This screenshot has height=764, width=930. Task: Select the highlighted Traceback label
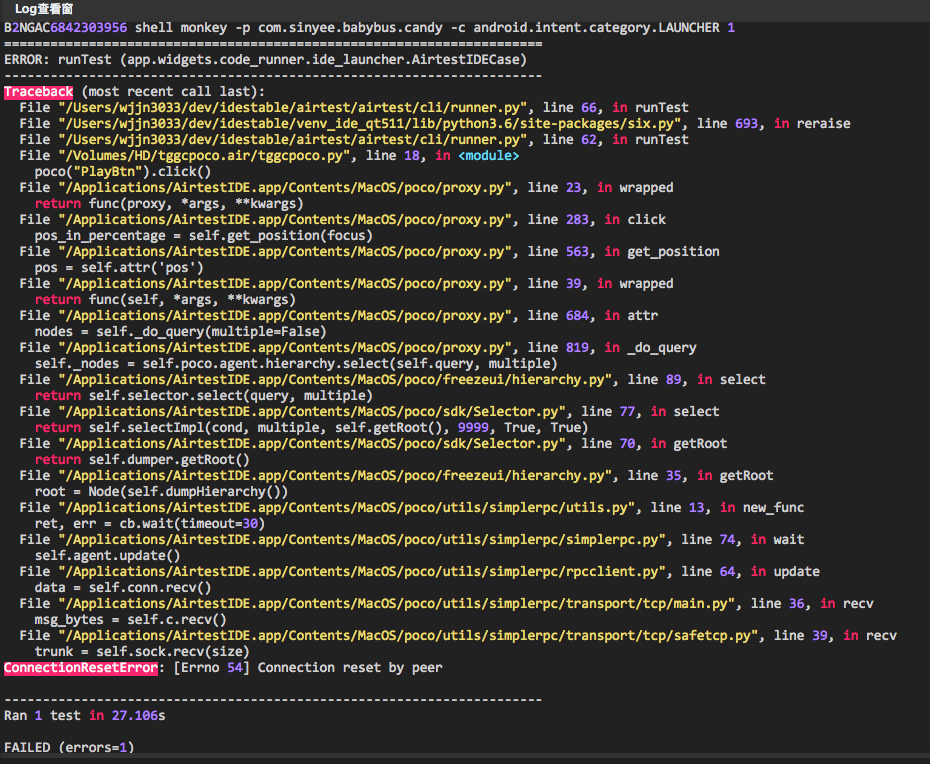38,91
